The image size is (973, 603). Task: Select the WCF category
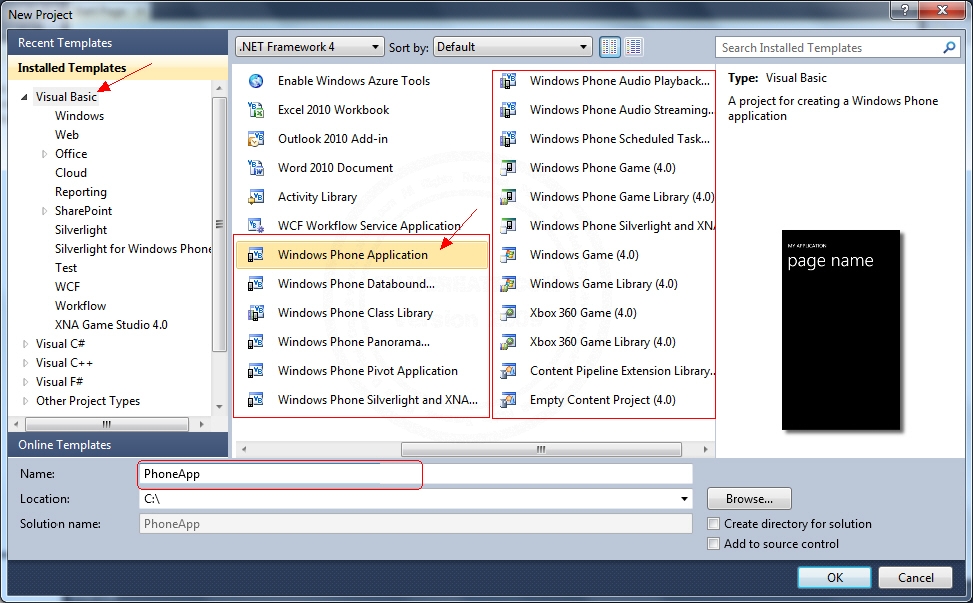coord(67,287)
